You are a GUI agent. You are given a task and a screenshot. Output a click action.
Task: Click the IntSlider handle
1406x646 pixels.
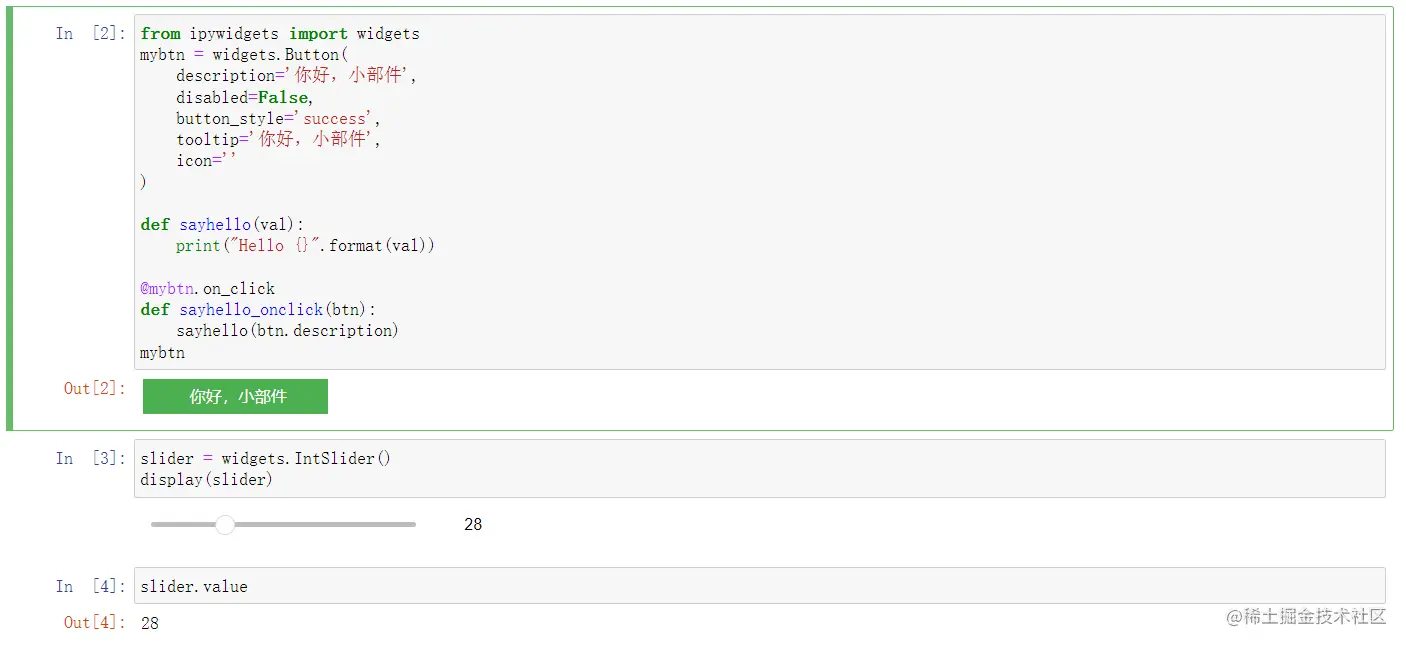[224, 523]
